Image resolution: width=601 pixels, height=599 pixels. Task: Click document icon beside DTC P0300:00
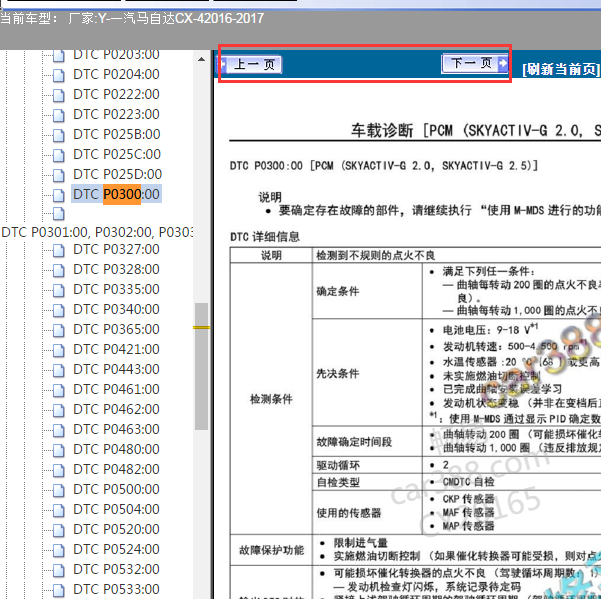point(59,195)
